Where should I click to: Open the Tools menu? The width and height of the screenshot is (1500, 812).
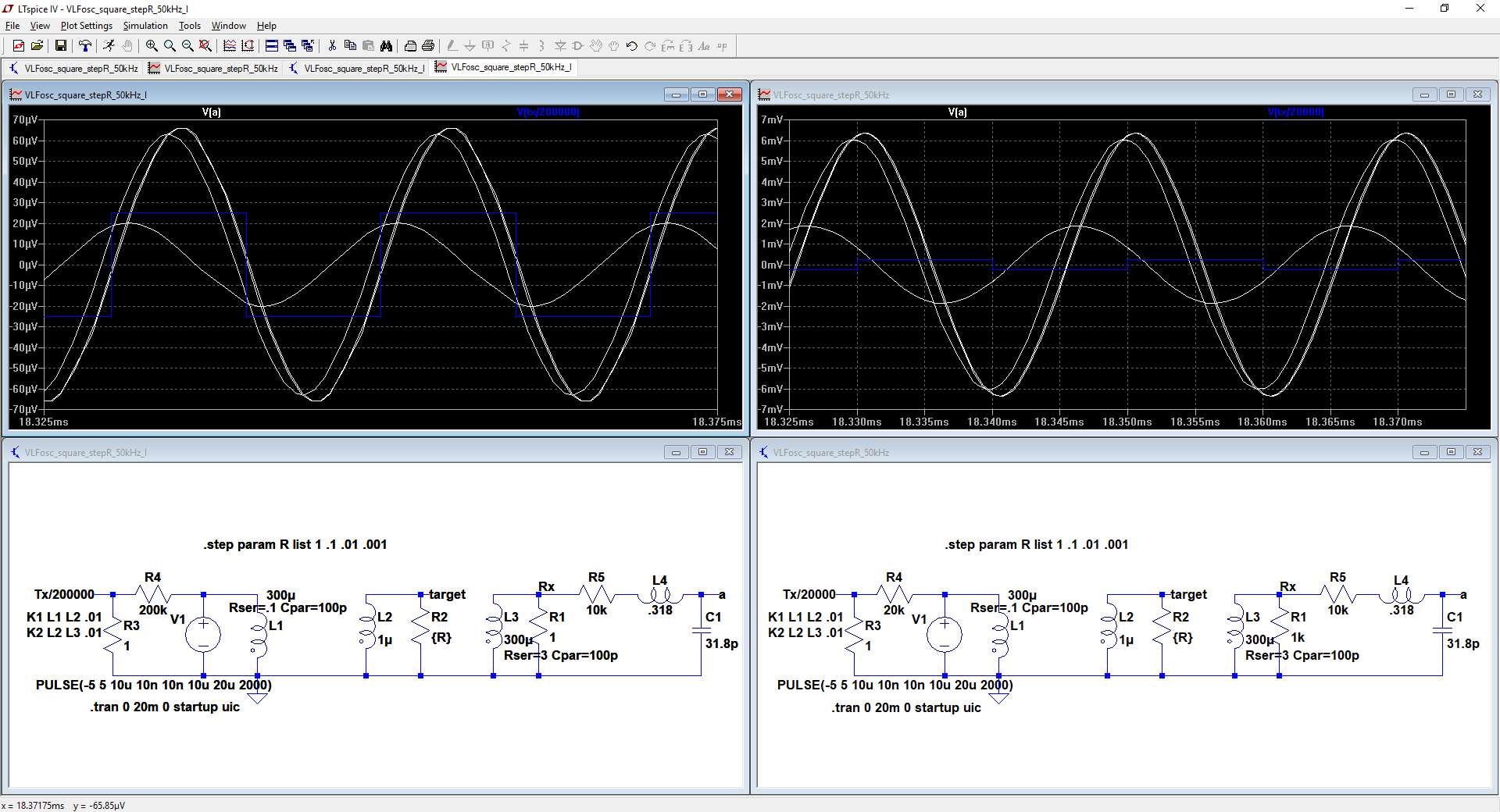pos(189,26)
